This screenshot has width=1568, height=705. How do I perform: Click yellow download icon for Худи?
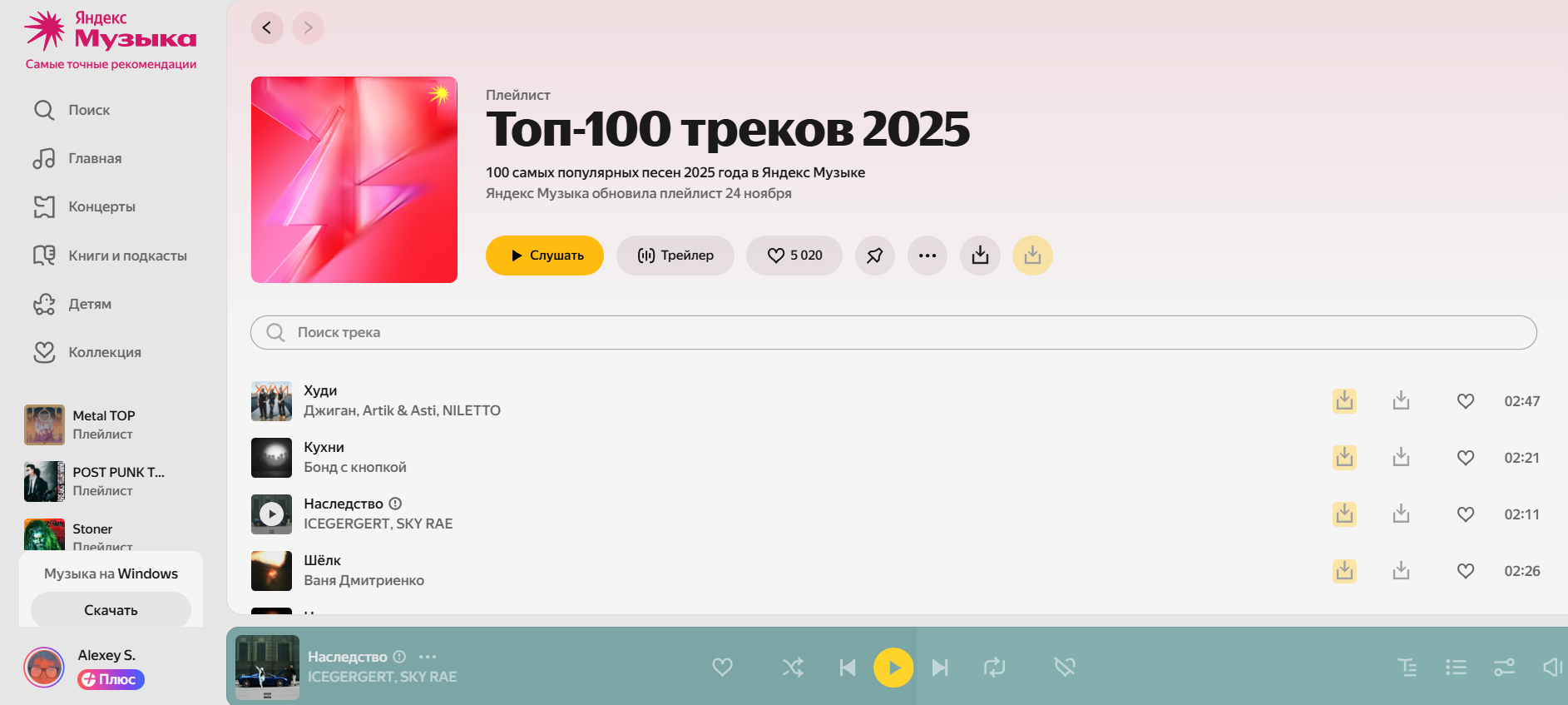(x=1344, y=401)
